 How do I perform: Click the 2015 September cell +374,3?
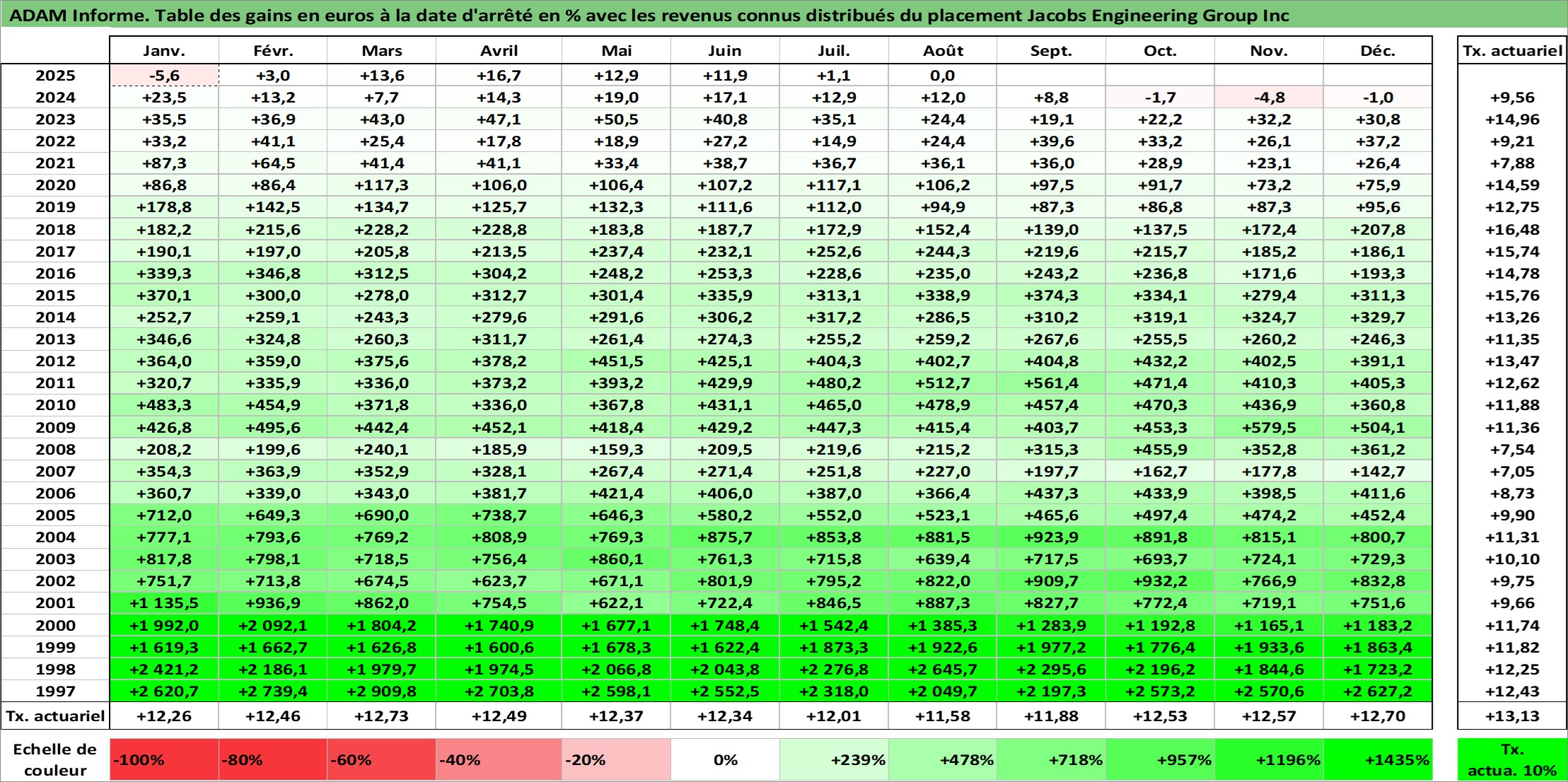(x=1051, y=295)
